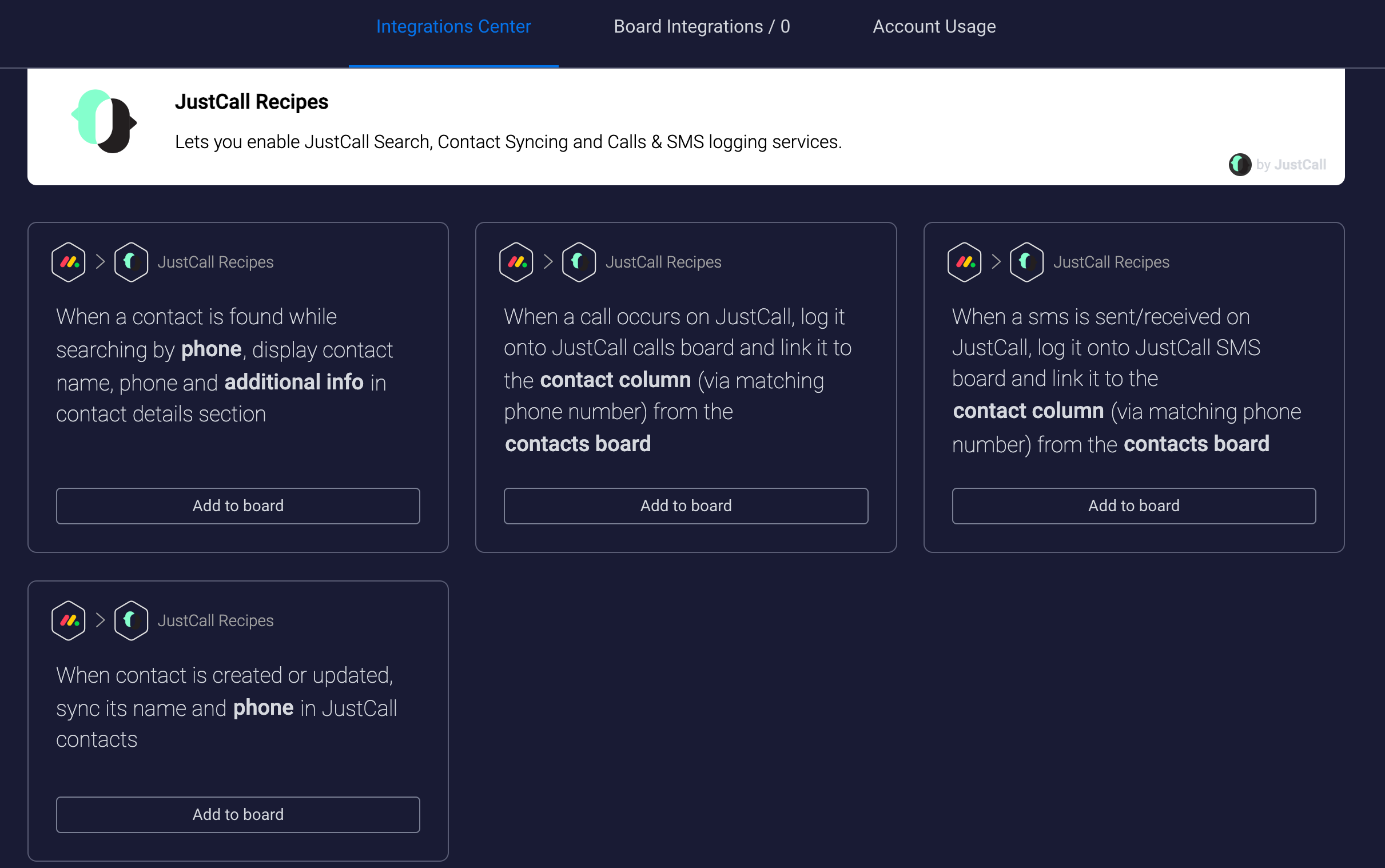Click "JustCall Recipes" label in contact sync card

click(x=215, y=620)
